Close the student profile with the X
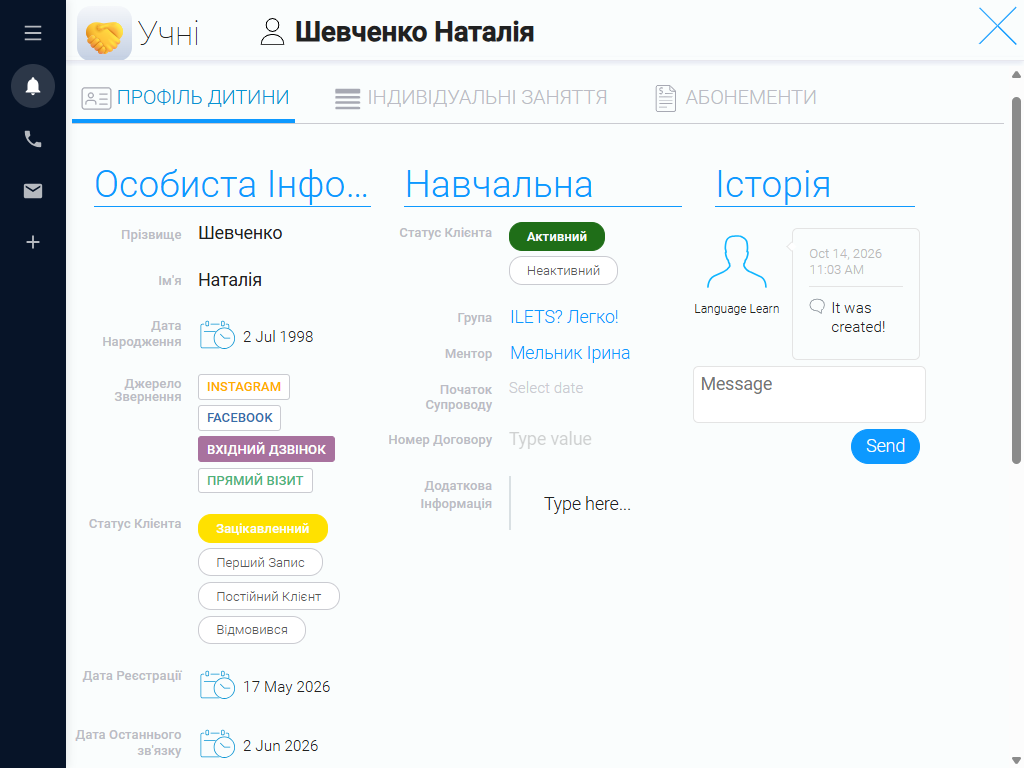1024x768 pixels. tap(997, 26)
